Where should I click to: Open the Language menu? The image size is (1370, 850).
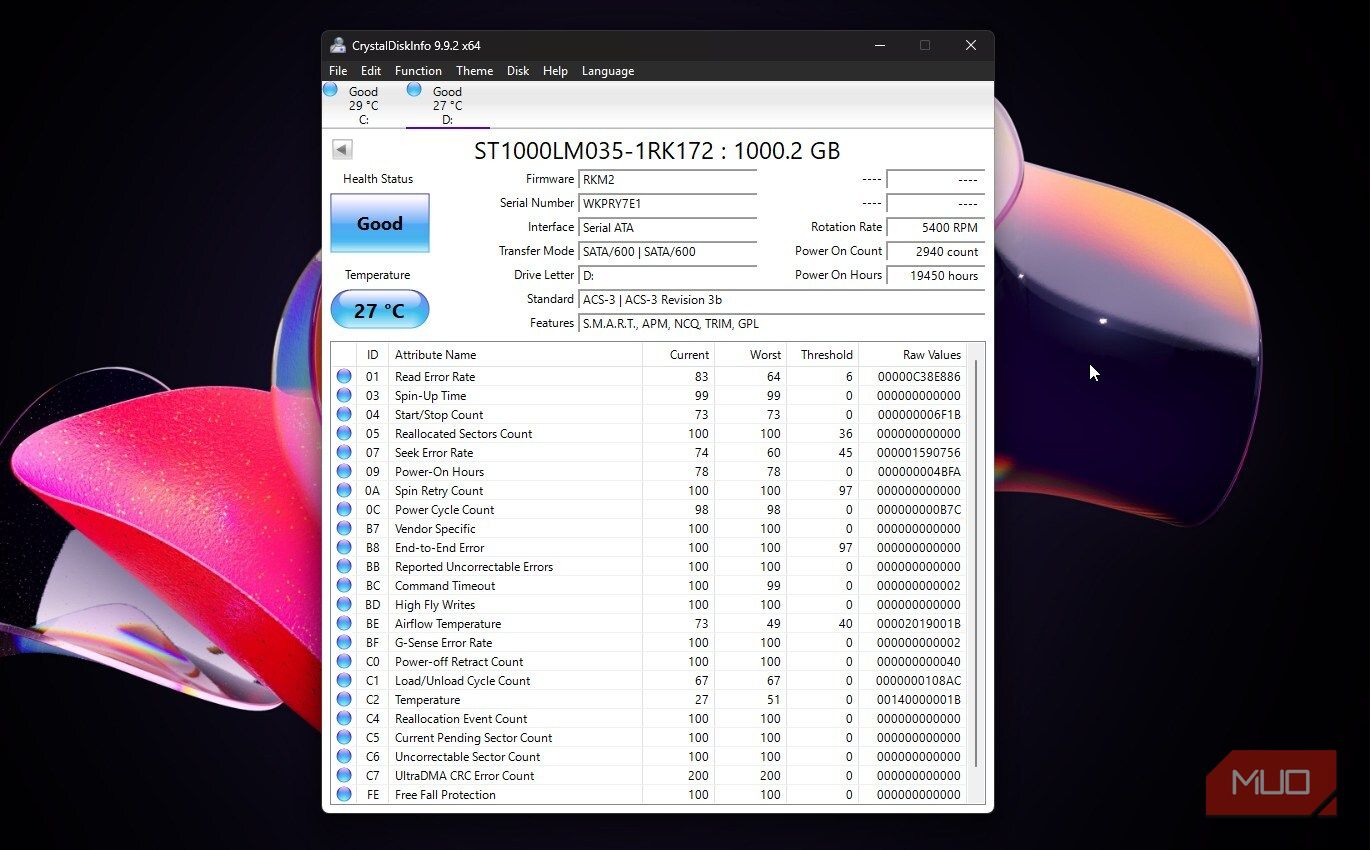pyautogui.click(x=608, y=71)
